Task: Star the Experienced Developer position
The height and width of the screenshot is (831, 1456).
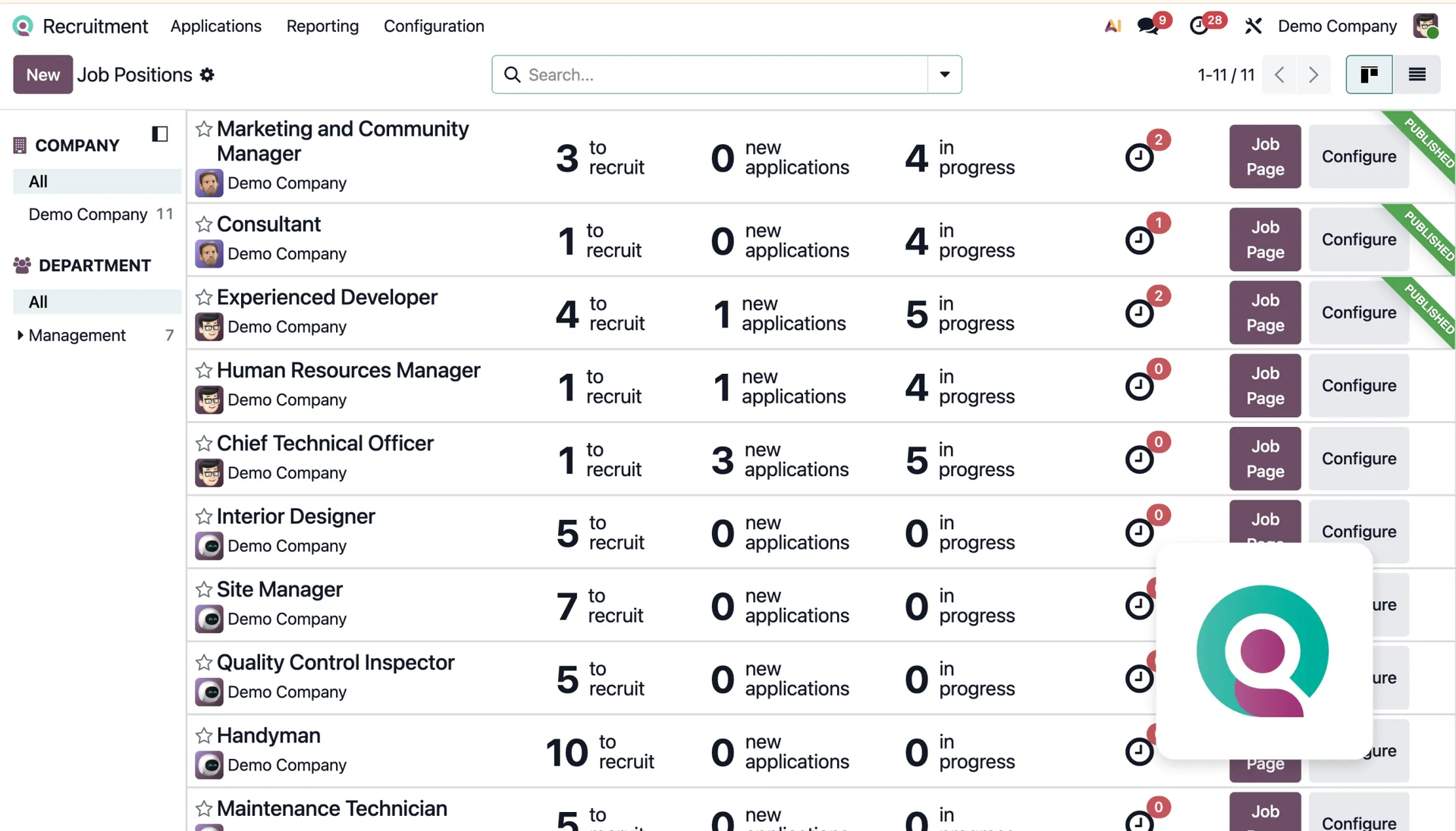Action: click(x=204, y=297)
